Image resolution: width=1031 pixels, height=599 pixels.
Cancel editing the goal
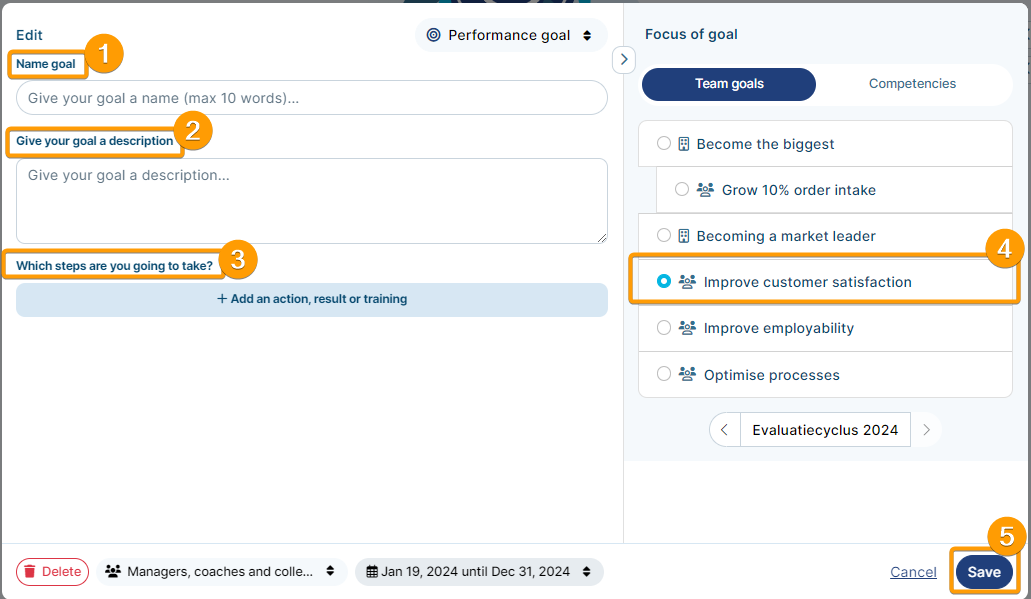click(x=913, y=572)
